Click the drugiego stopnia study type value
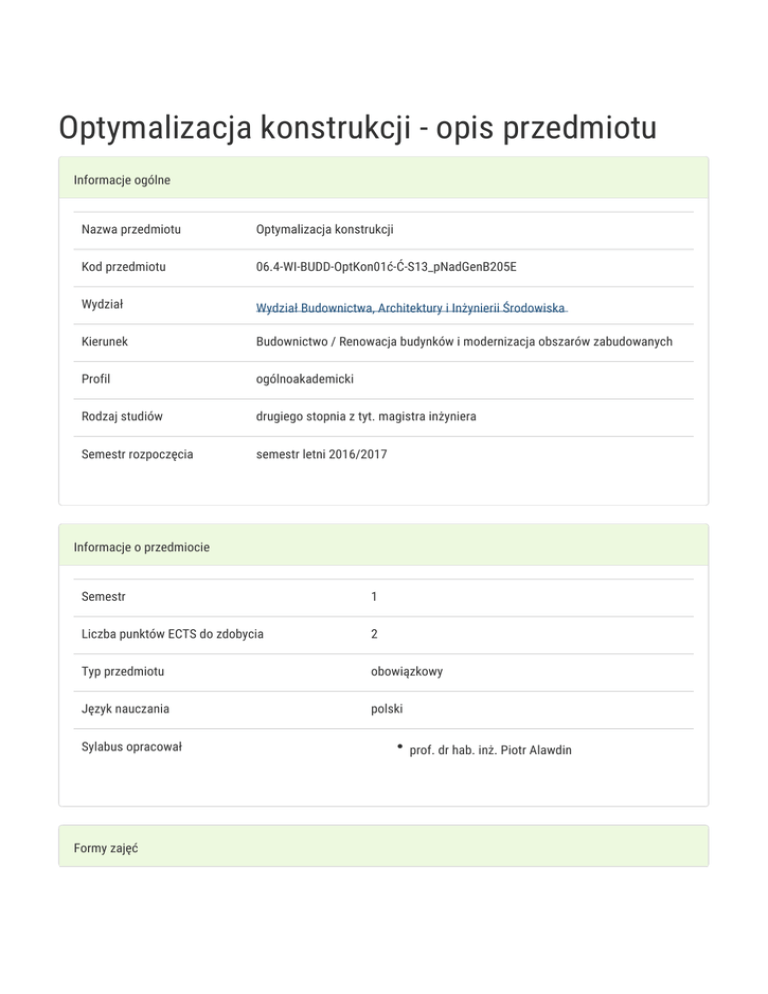The width and height of the screenshot is (768, 994). click(x=365, y=417)
